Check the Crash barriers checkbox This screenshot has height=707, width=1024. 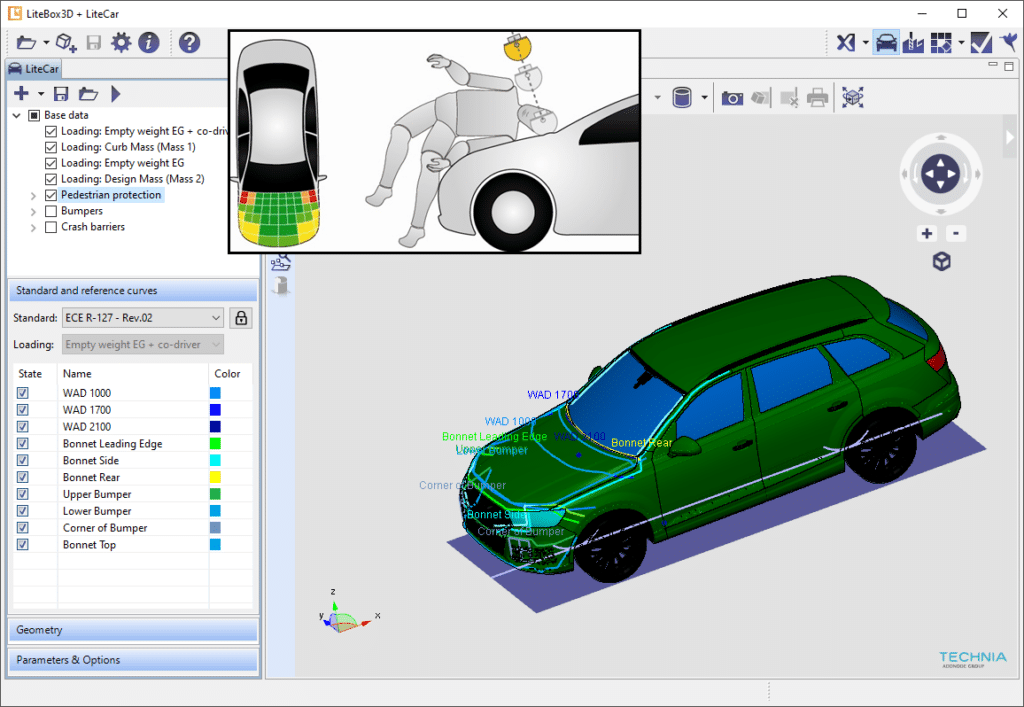[x=51, y=227]
